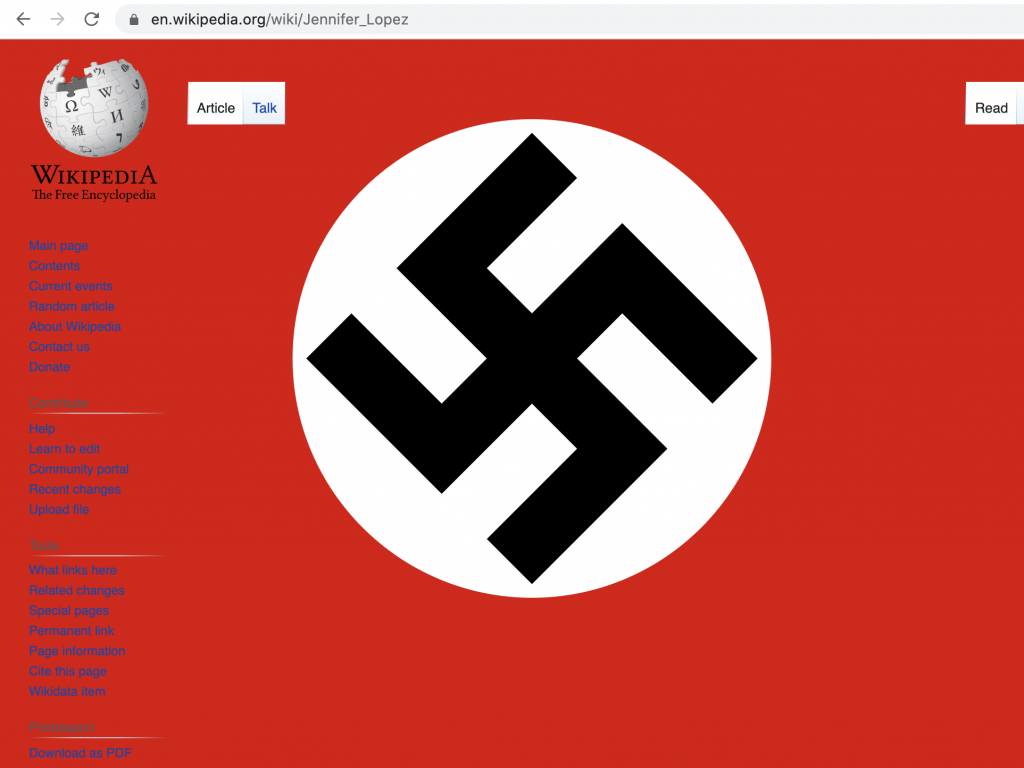
Task: Click the Wikipedia globe logo
Action: (94, 108)
